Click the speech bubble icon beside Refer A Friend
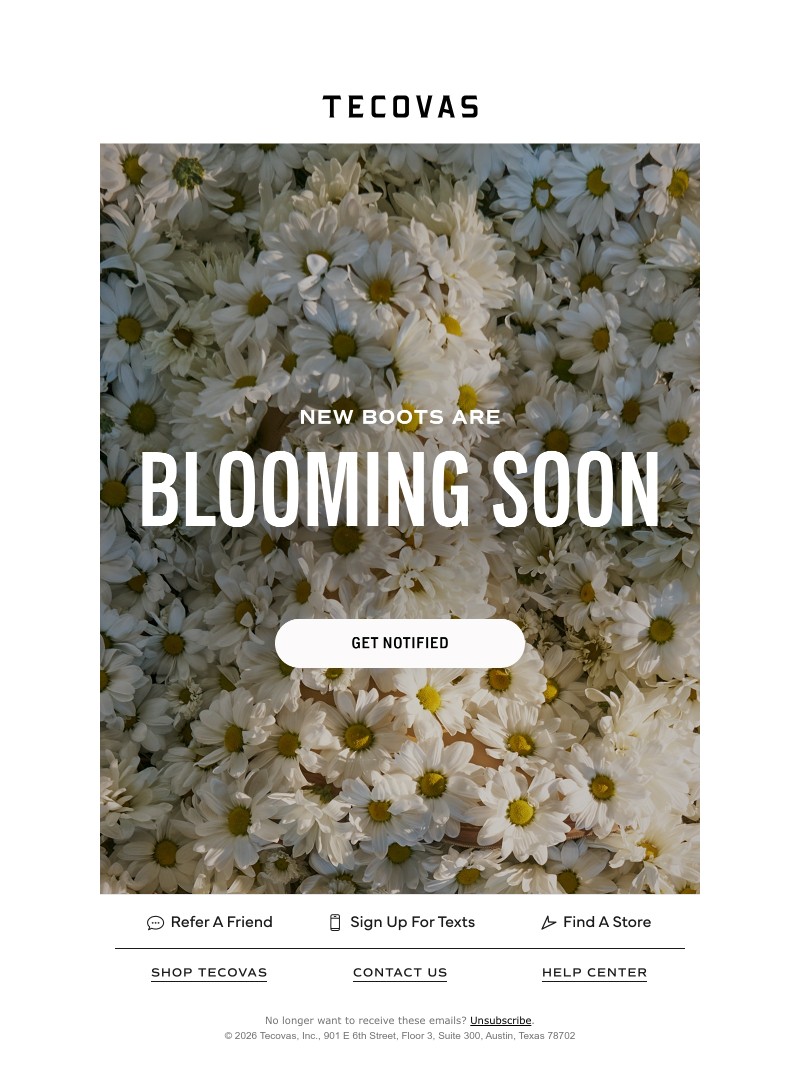This screenshot has height=1073, width=800. point(155,923)
